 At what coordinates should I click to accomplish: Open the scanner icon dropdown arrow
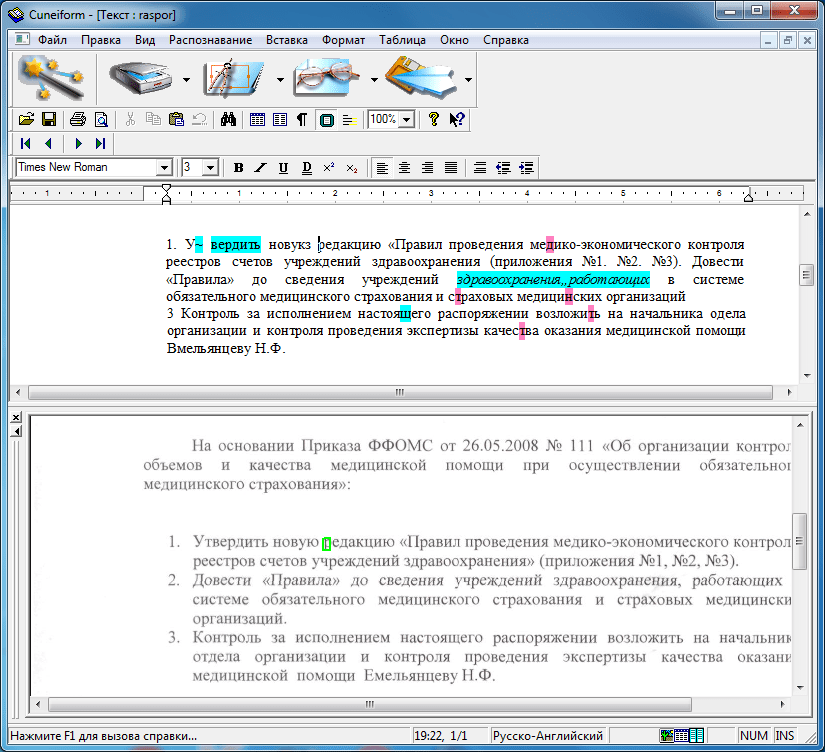187,80
